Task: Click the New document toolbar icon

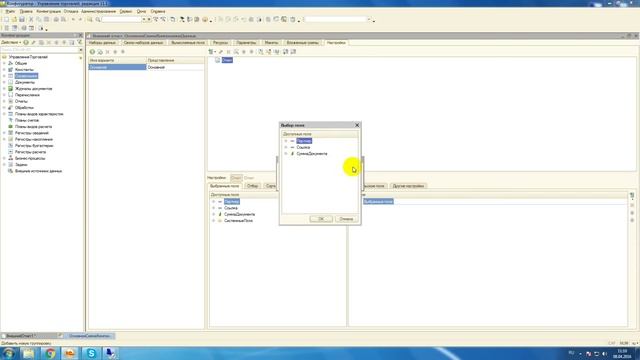Action: point(6,20)
